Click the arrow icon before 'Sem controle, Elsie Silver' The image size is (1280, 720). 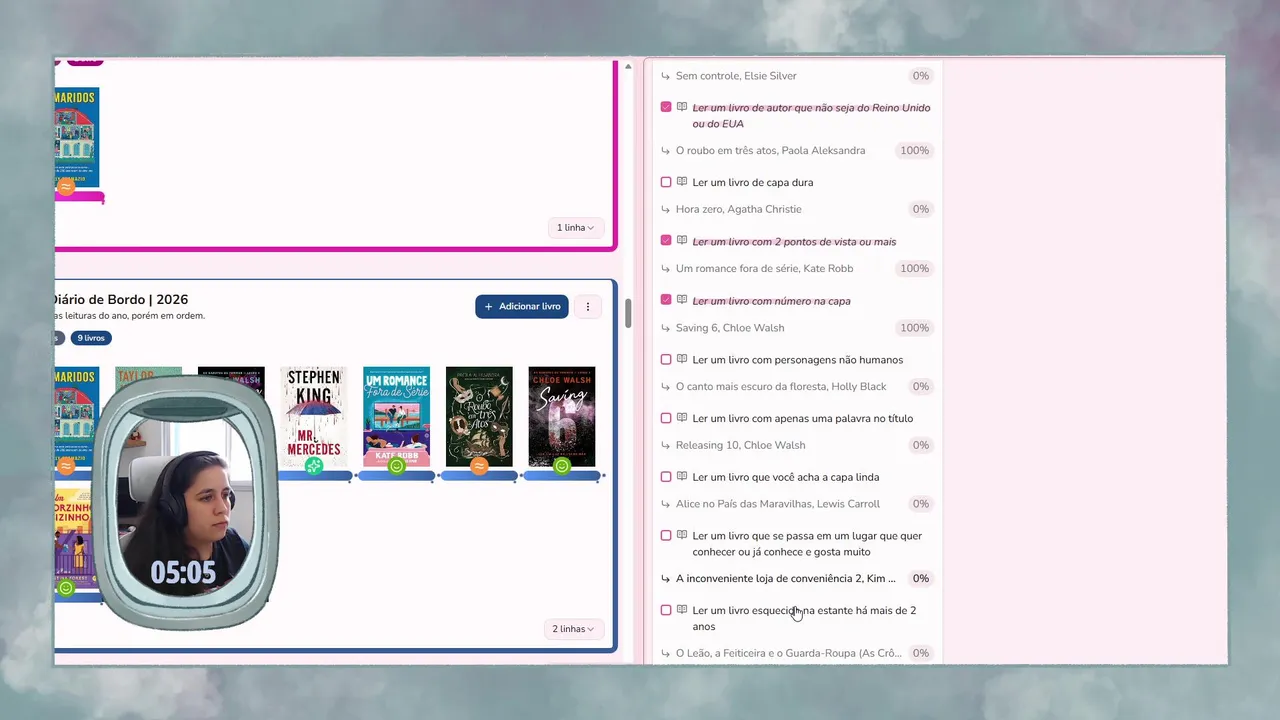coord(666,76)
